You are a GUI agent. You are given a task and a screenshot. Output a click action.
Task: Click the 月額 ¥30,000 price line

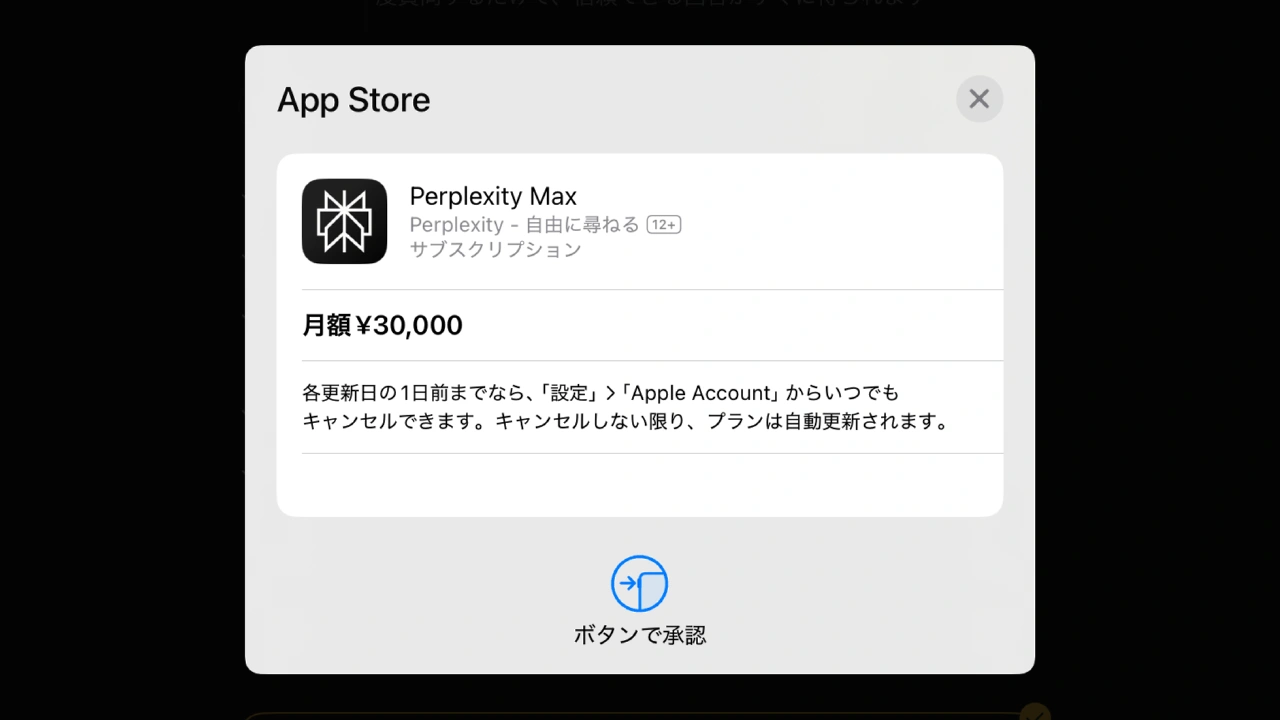[383, 325]
